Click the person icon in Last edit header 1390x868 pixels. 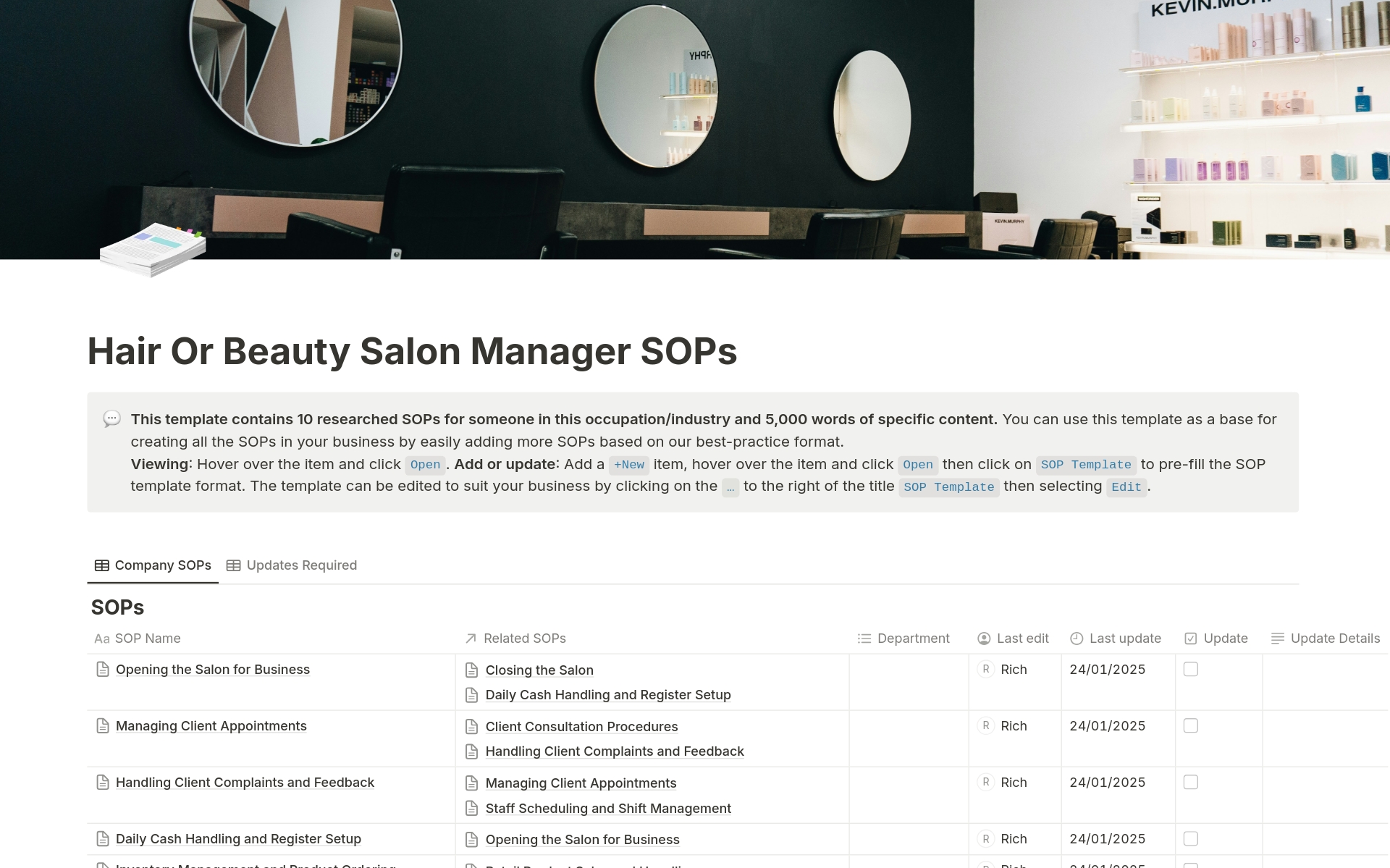click(x=983, y=639)
